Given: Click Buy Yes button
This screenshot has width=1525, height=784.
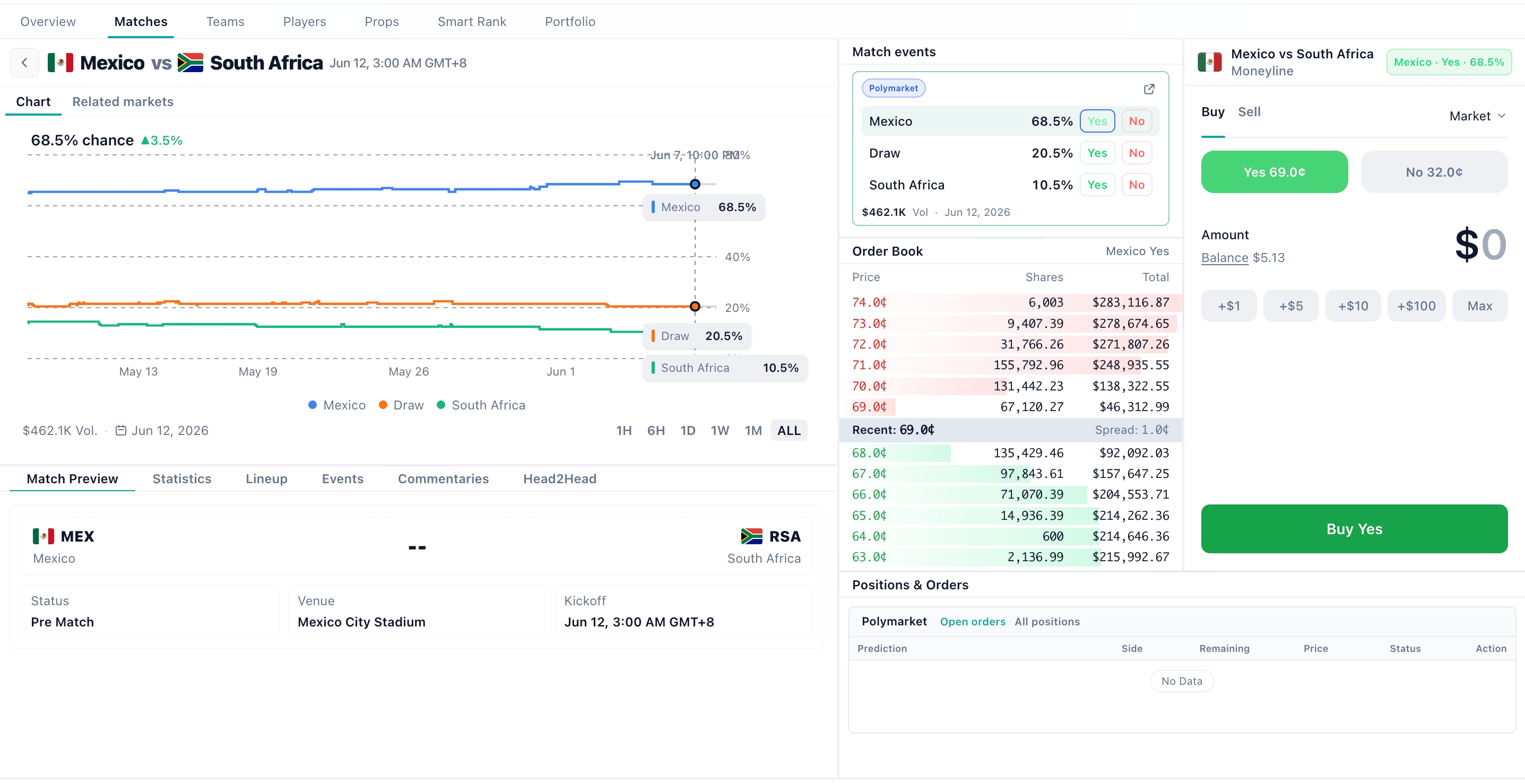Looking at the screenshot, I should coord(1354,529).
